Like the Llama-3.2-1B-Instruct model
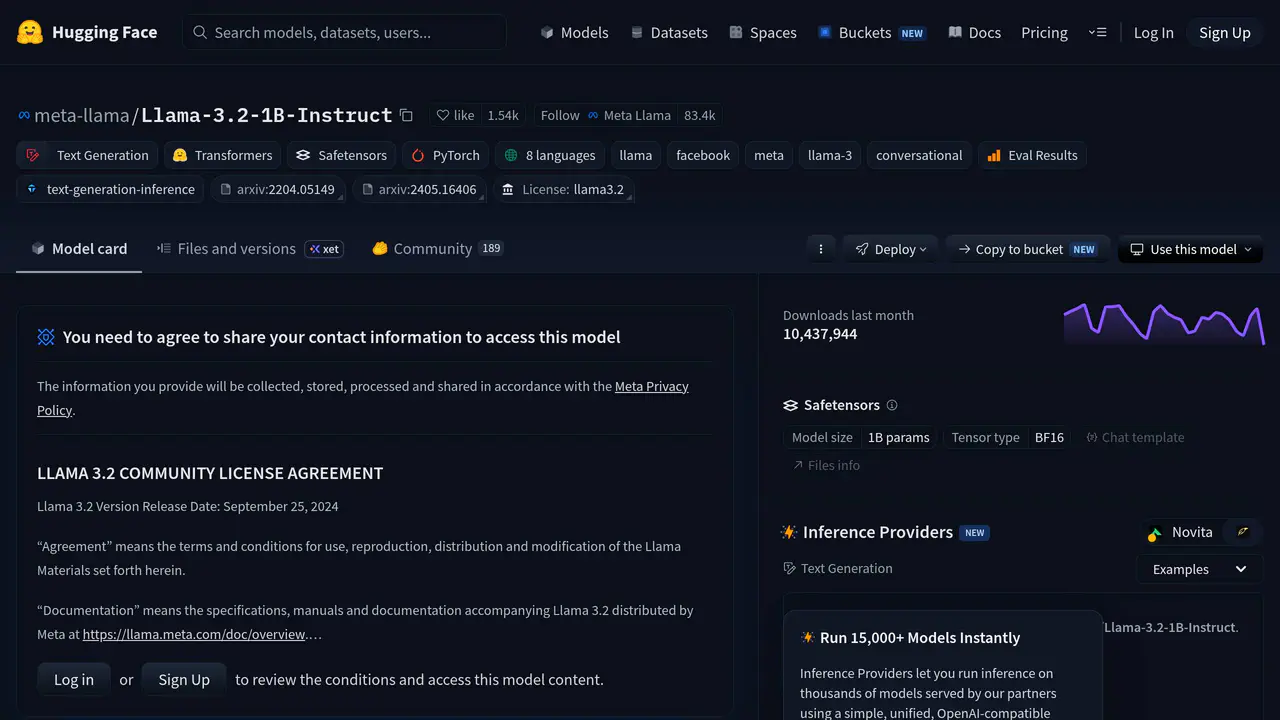Screen dimensions: 1280x720 tap(455, 115)
